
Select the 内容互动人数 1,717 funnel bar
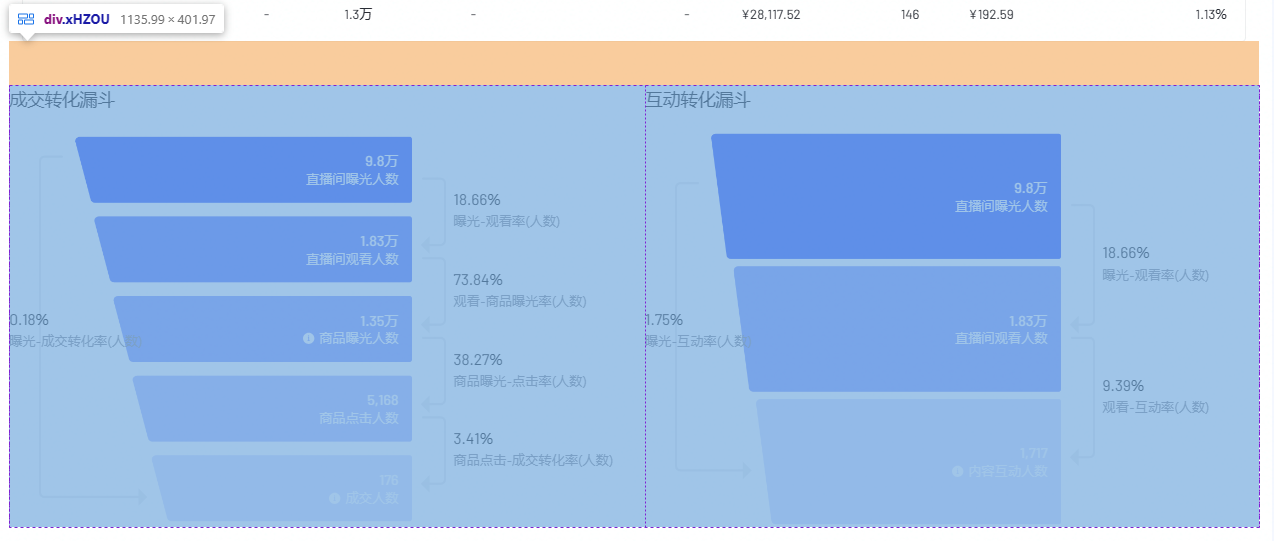pos(909,462)
